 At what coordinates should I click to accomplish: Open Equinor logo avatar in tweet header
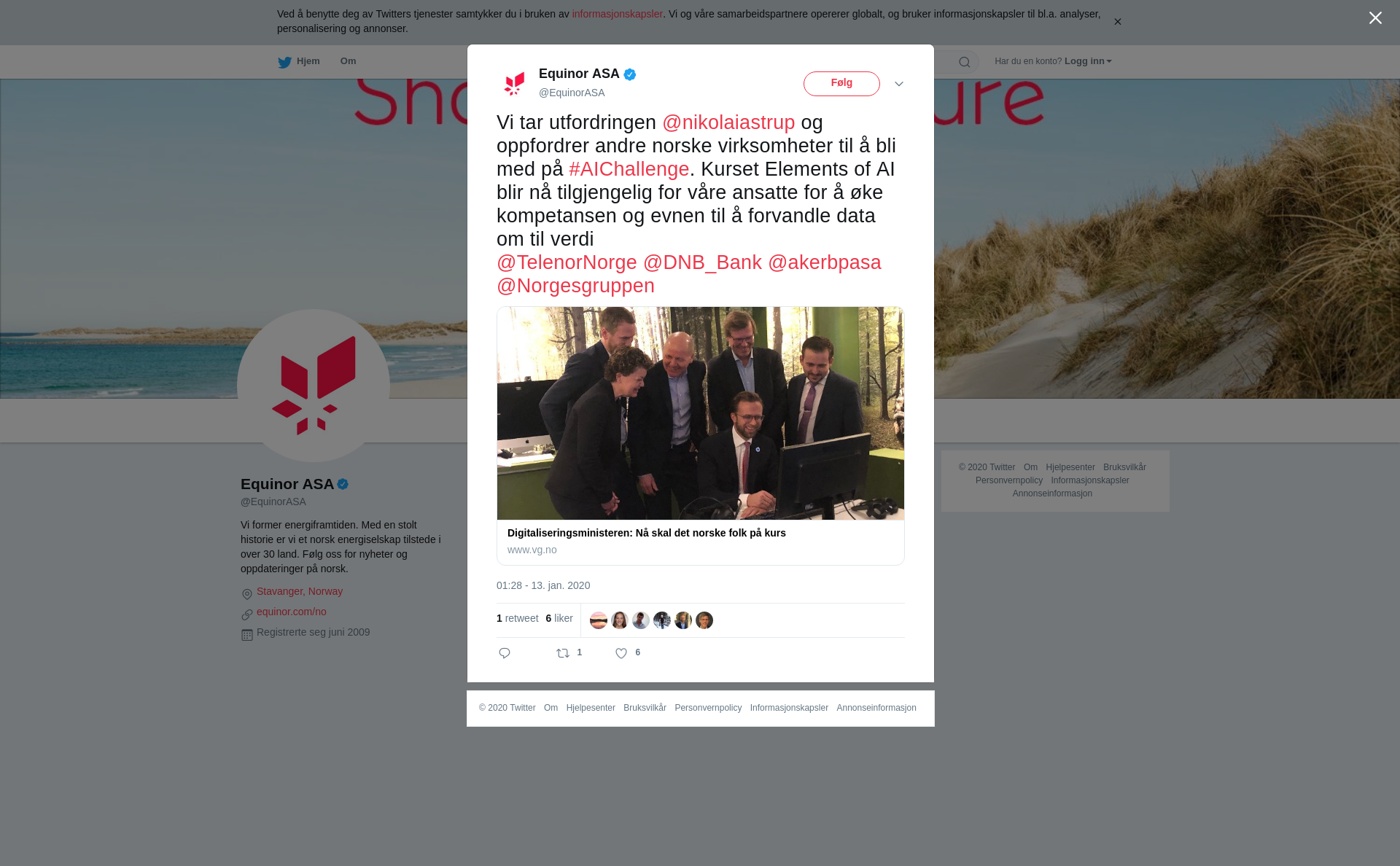[515, 84]
